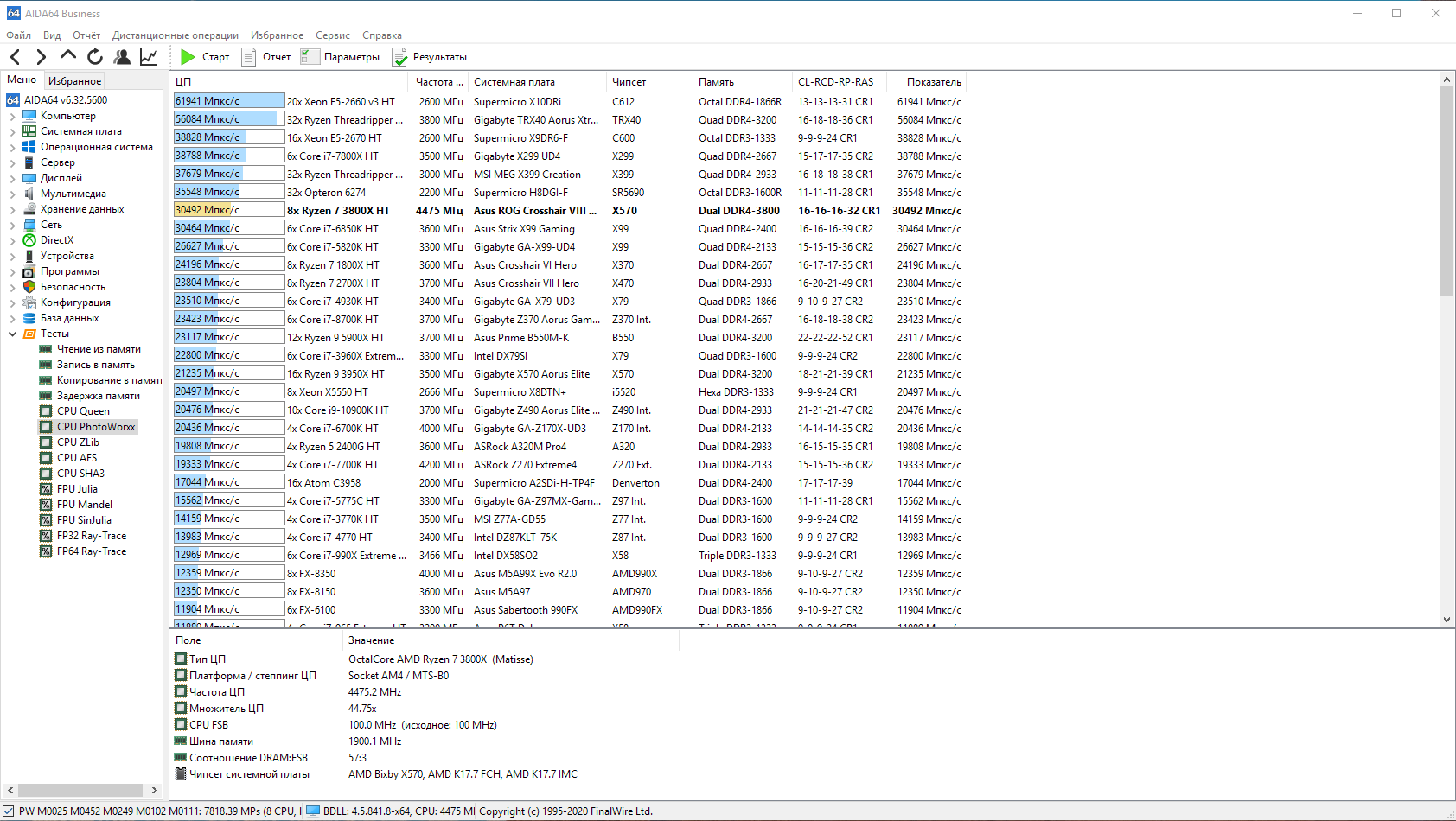Viewport: 1456px width, 821px height.
Task: Click the Результаты button label
Action: [440, 57]
